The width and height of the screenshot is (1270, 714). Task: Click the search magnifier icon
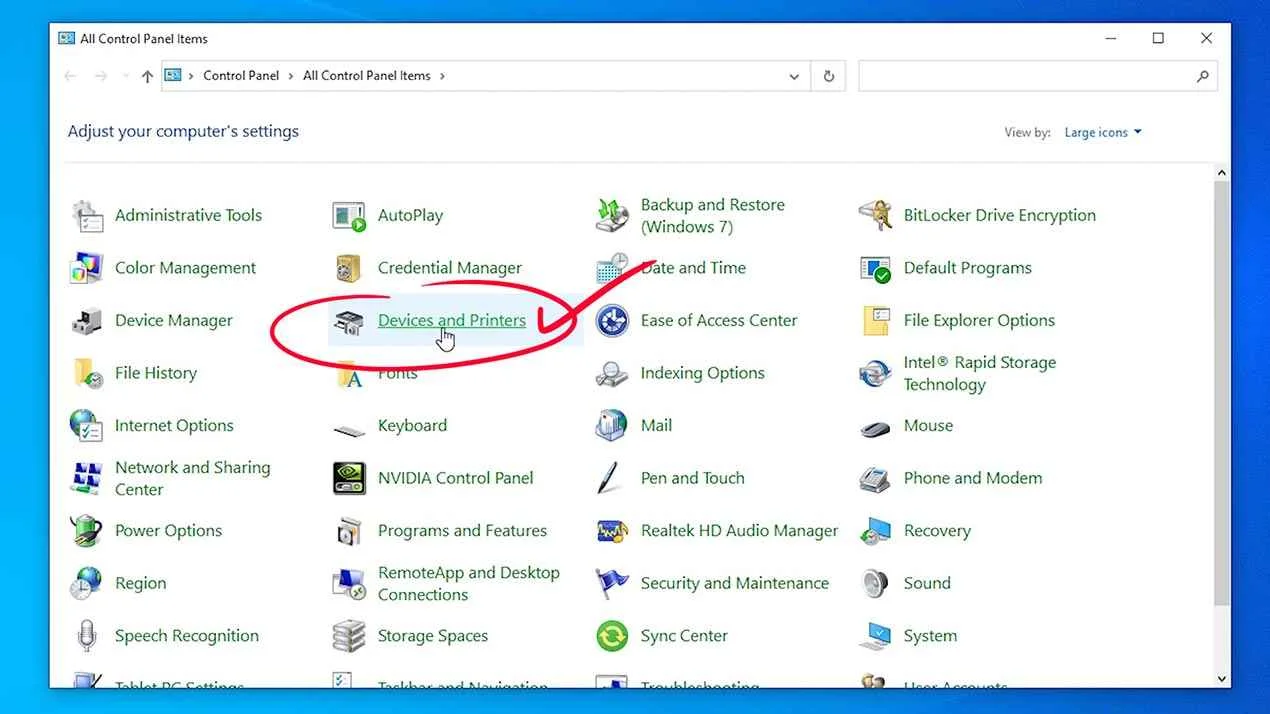pyautogui.click(x=1203, y=76)
